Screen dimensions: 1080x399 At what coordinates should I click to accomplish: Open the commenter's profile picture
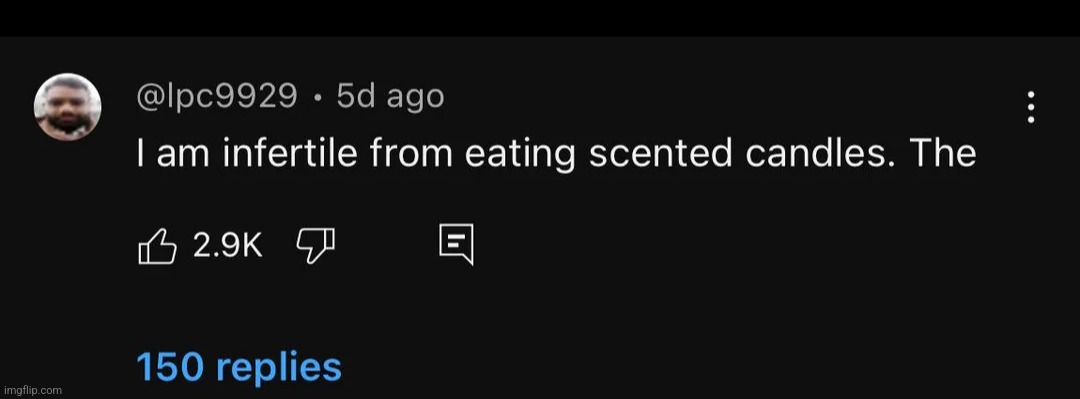tap(68, 107)
